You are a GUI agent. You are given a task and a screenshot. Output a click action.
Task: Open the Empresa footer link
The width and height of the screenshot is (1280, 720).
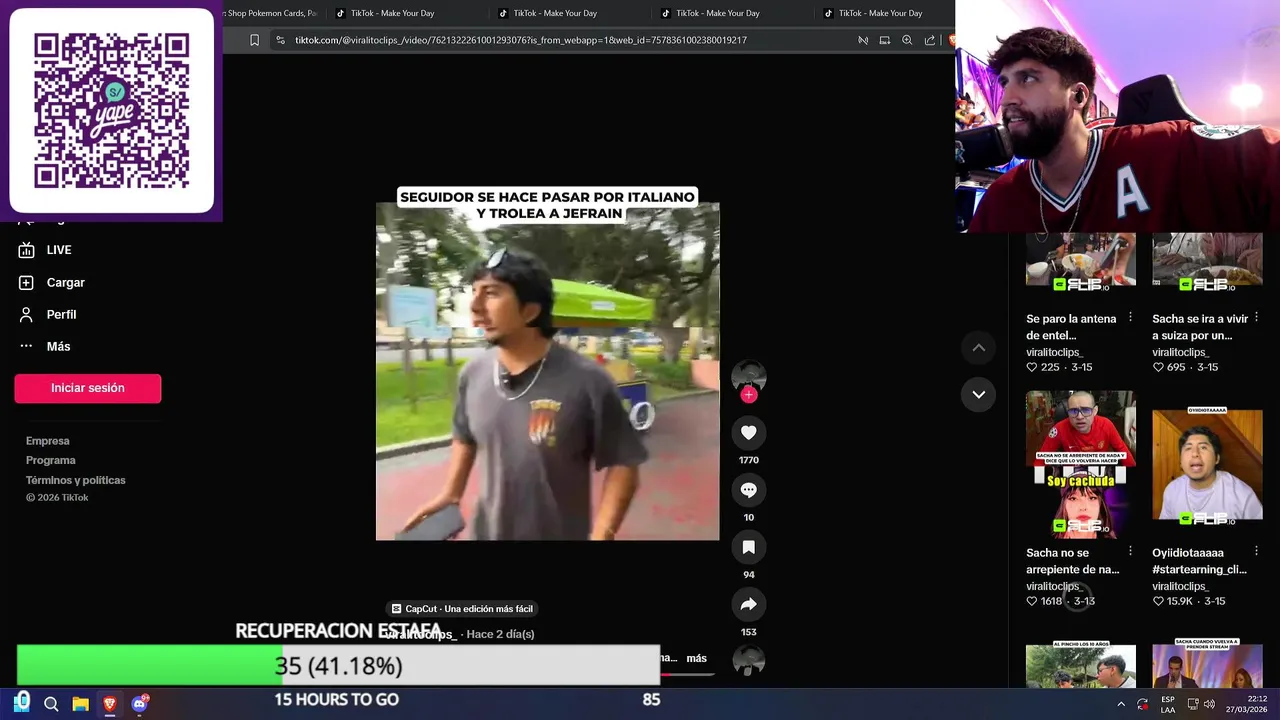48,441
